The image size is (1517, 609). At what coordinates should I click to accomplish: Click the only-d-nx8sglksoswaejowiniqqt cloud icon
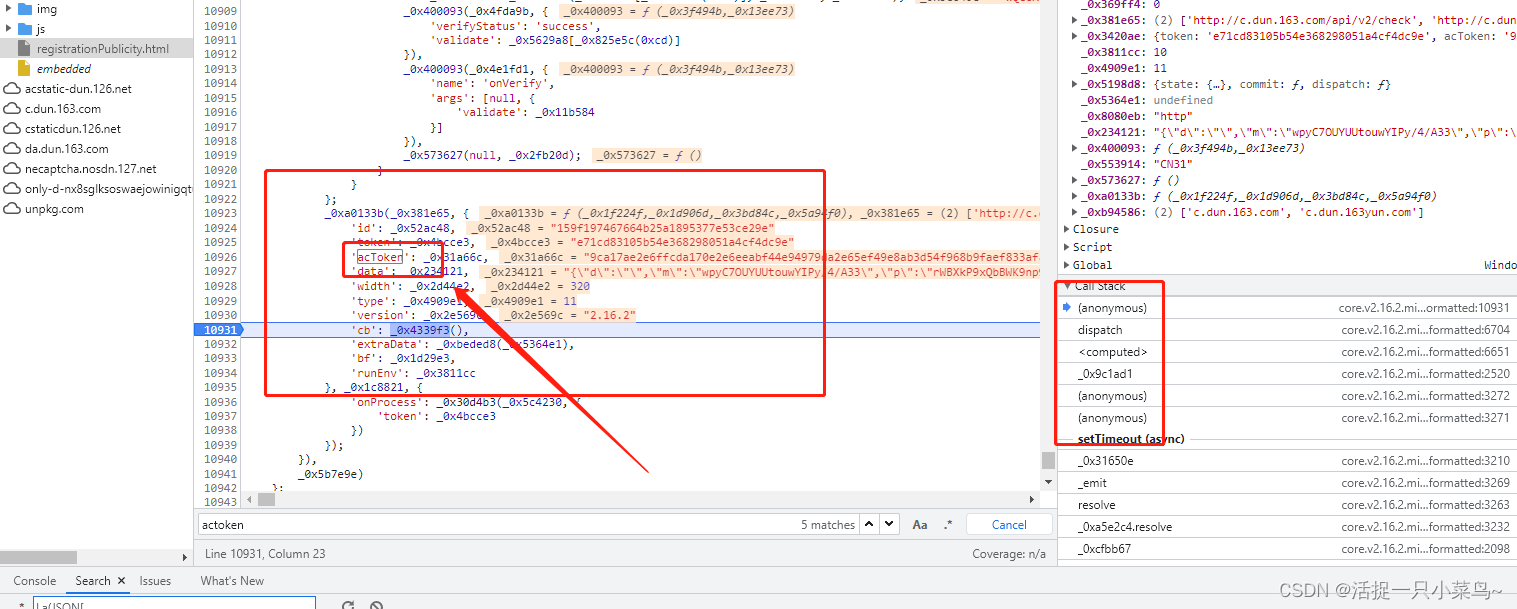12,189
